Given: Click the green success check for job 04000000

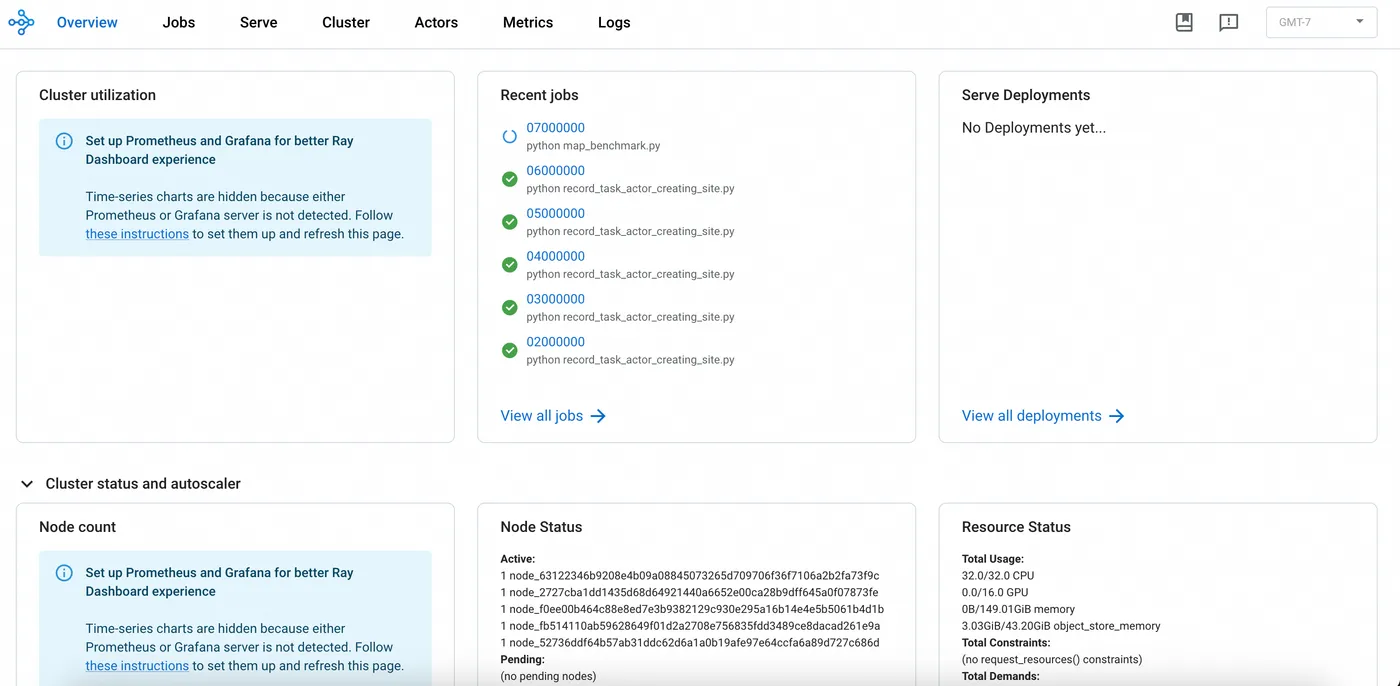Looking at the screenshot, I should [509, 265].
